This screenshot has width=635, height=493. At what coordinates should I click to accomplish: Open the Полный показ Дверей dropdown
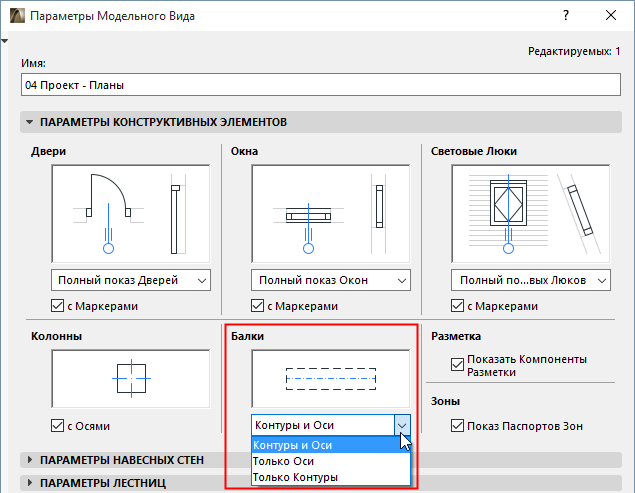(131, 280)
